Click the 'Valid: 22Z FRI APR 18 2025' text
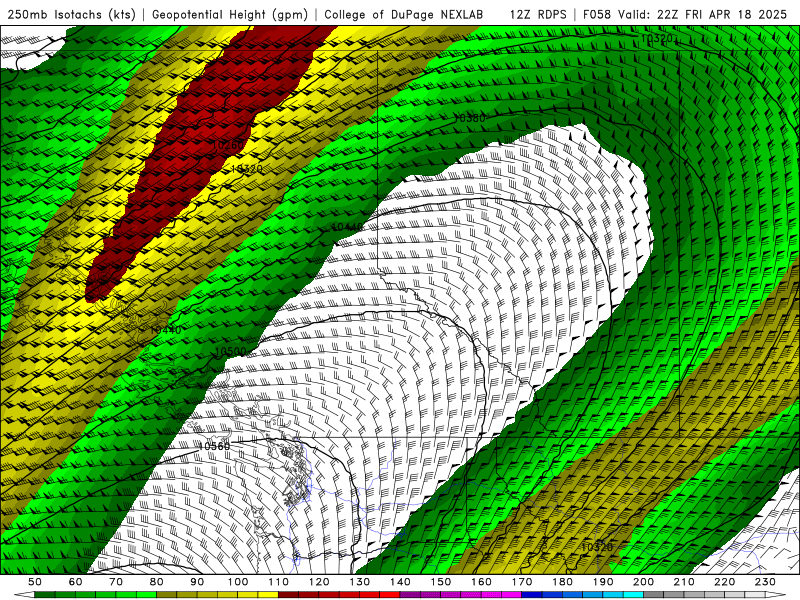The width and height of the screenshot is (800, 600). point(703,14)
